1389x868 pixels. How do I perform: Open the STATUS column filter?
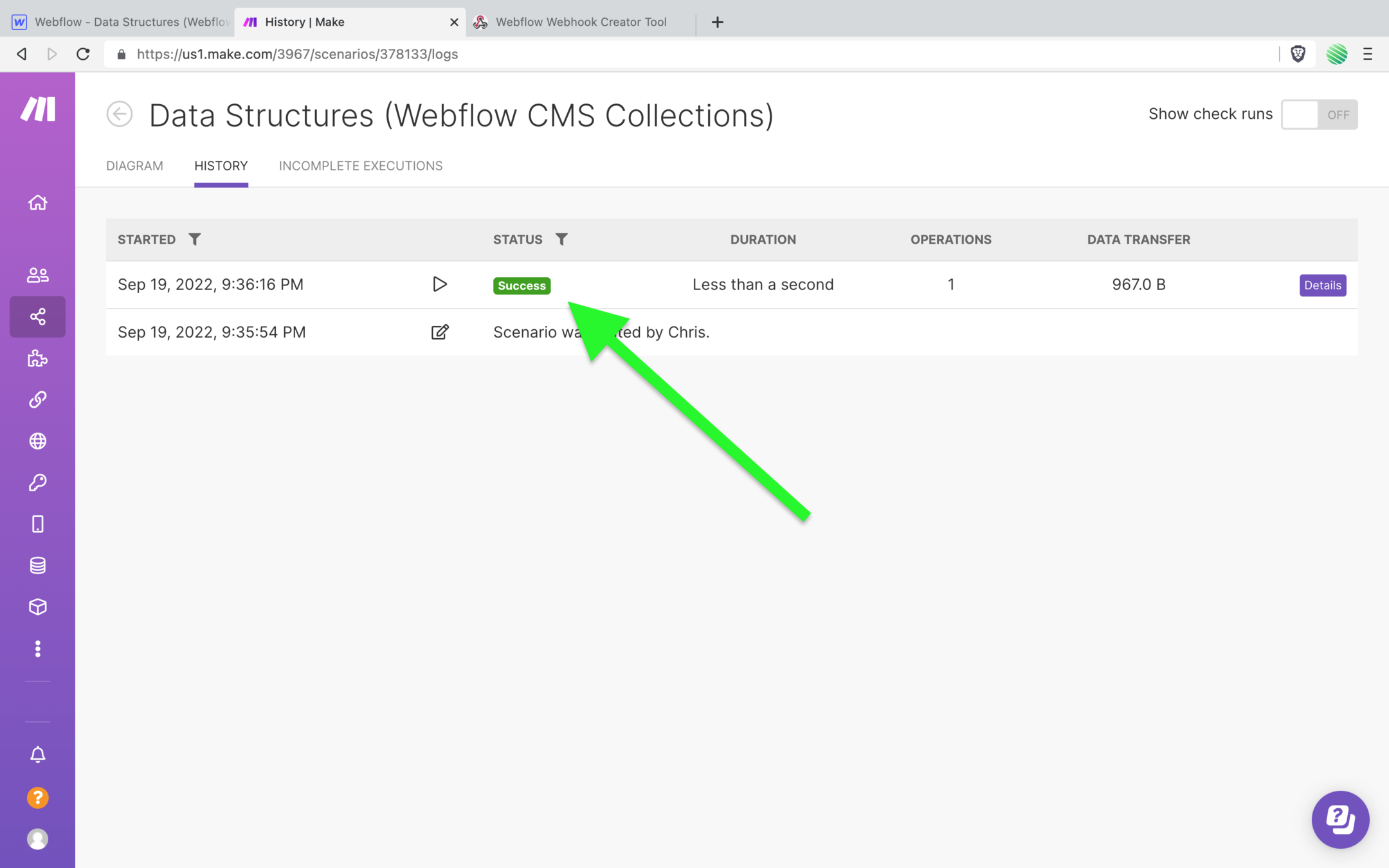click(x=561, y=239)
